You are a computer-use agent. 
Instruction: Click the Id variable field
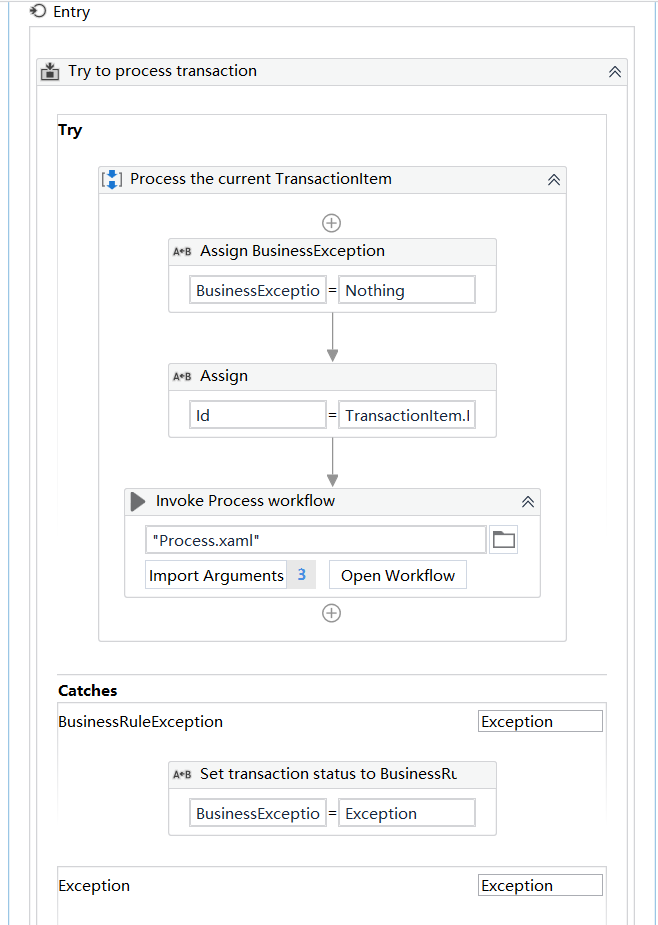258,415
